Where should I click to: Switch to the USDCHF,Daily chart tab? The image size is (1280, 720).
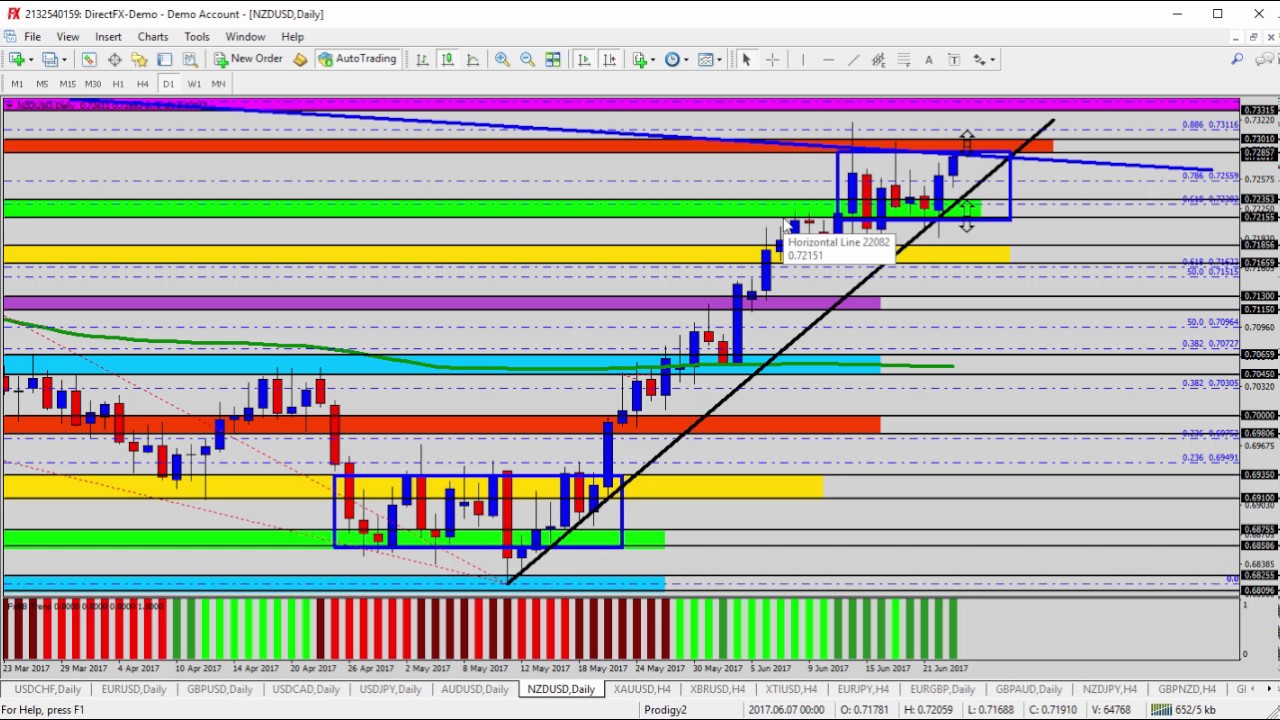pos(46,689)
